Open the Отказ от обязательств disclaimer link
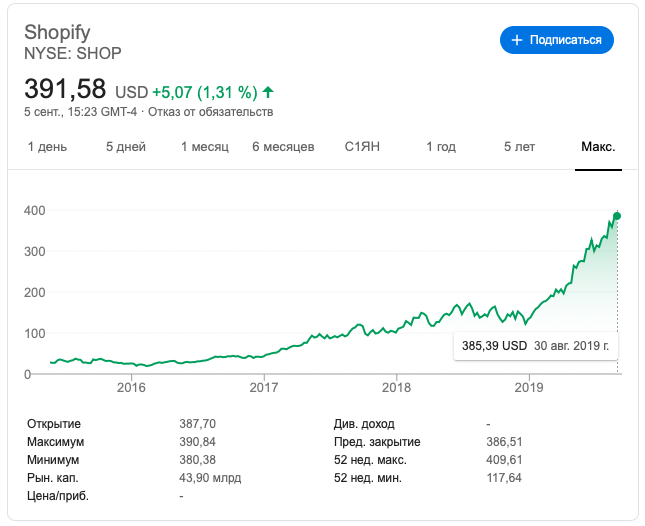This screenshot has width=645, height=526. (x=211, y=112)
